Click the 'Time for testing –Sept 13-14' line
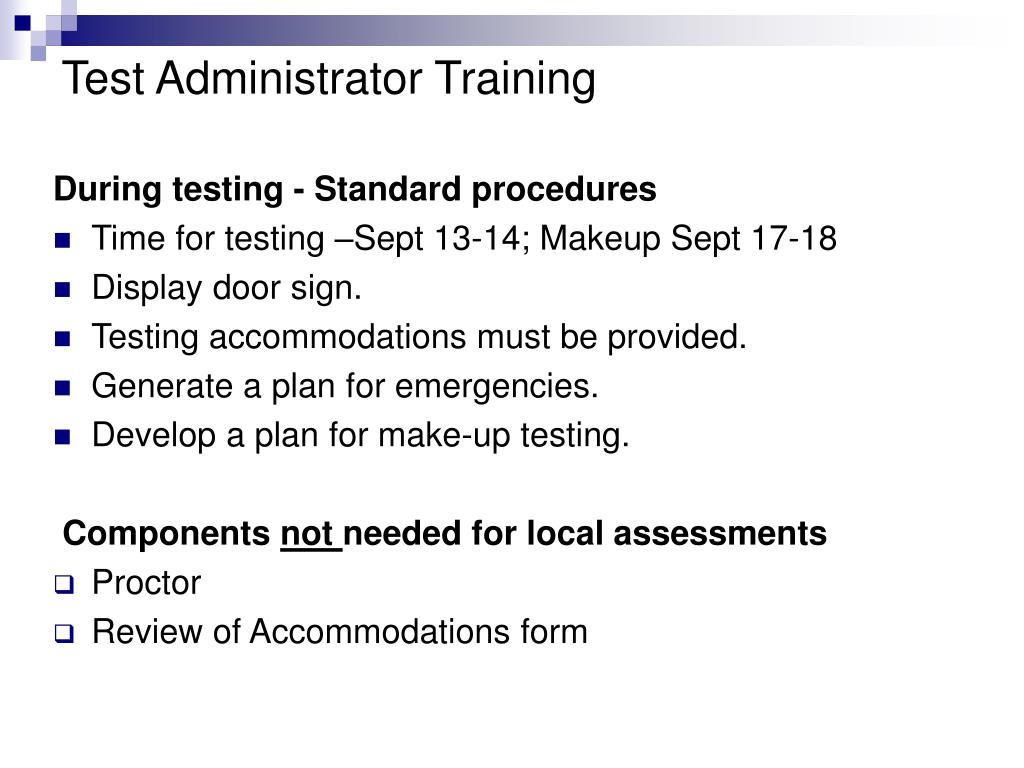The height and width of the screenshot is (768, 1024). 464,238
